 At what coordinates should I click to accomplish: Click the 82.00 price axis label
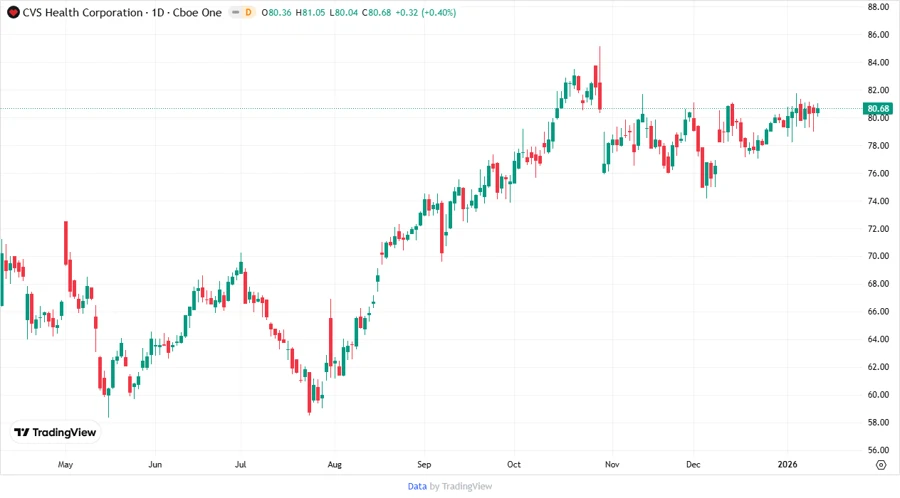click(878, 90)
